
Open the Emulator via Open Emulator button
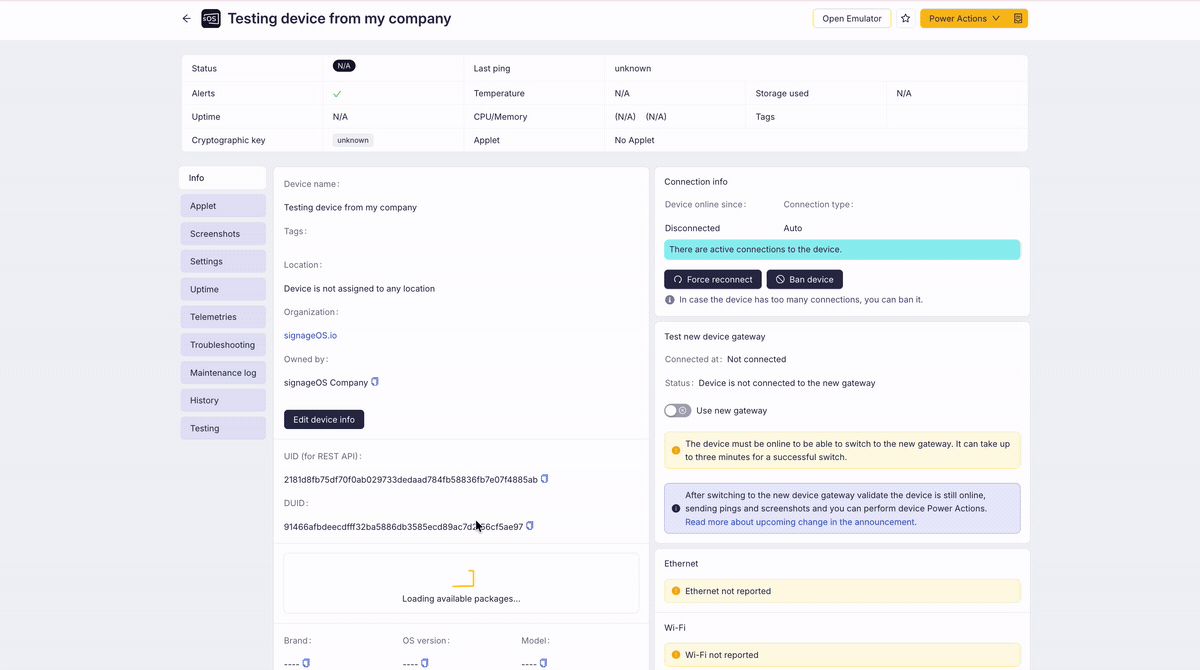(x=852, y=18)
